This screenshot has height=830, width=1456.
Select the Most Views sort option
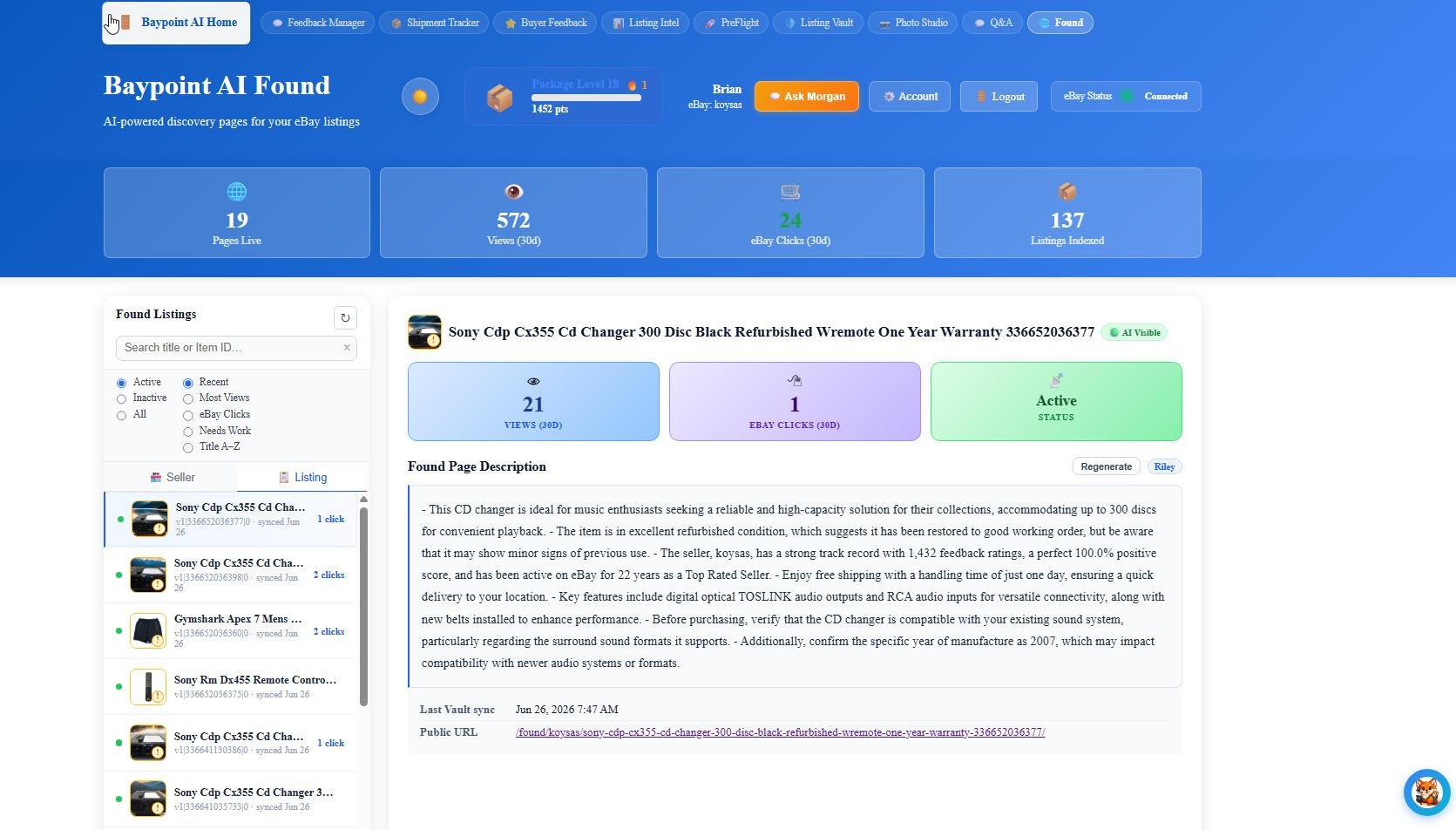187,399
